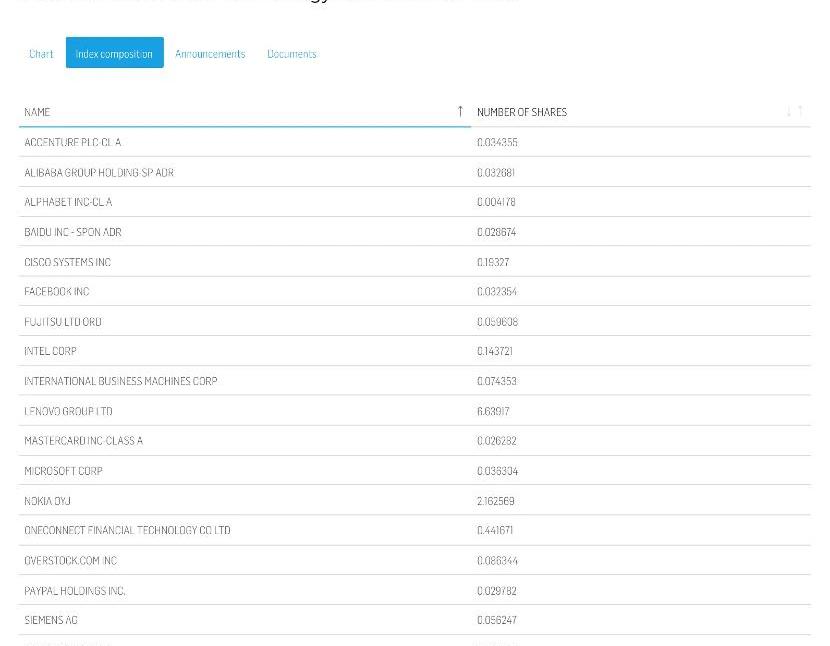Click Lenovo's share count 6.63917
The height and width of the screenshot is (646, 830).
tap(493, 411)
